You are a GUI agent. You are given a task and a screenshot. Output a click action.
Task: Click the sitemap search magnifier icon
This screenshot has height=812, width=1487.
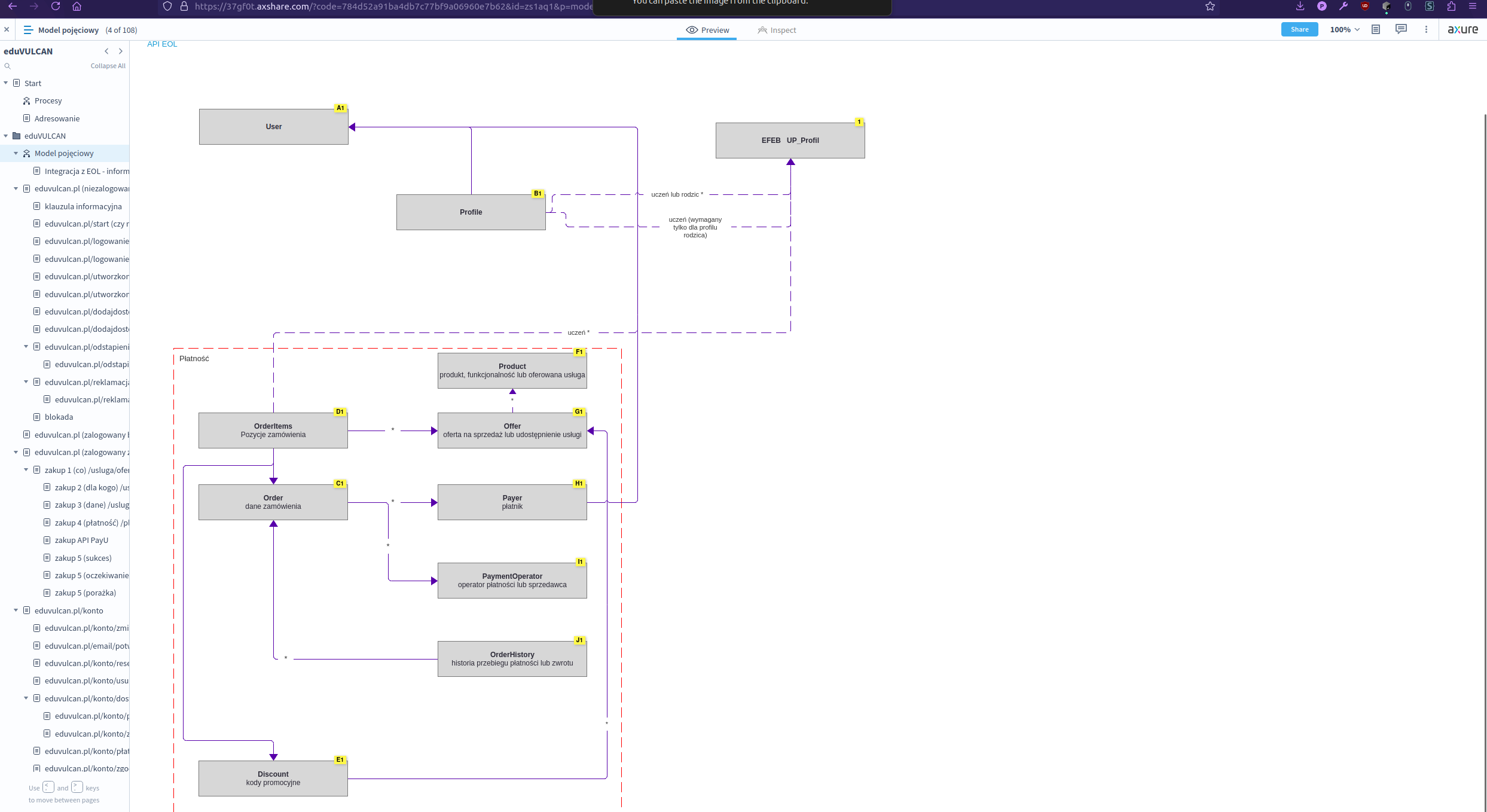7,66
